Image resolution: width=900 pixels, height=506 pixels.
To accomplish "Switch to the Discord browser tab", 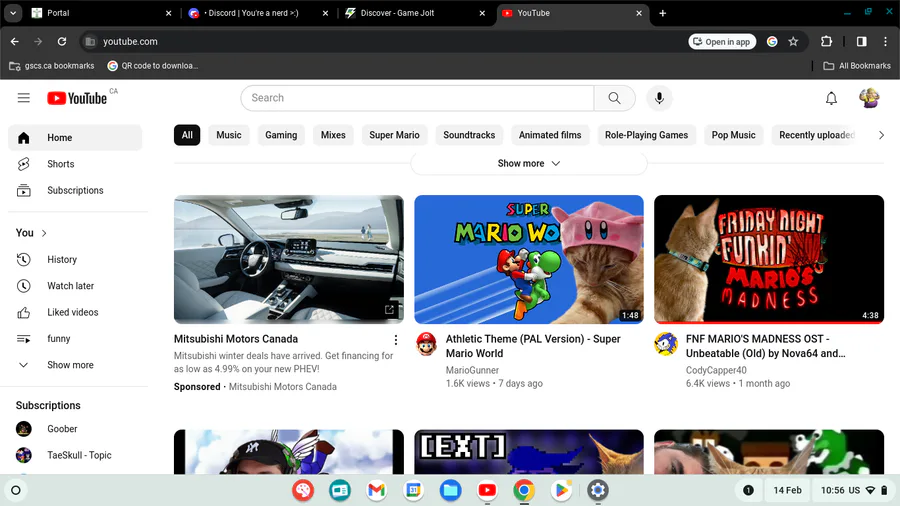I will coord(258,13).
